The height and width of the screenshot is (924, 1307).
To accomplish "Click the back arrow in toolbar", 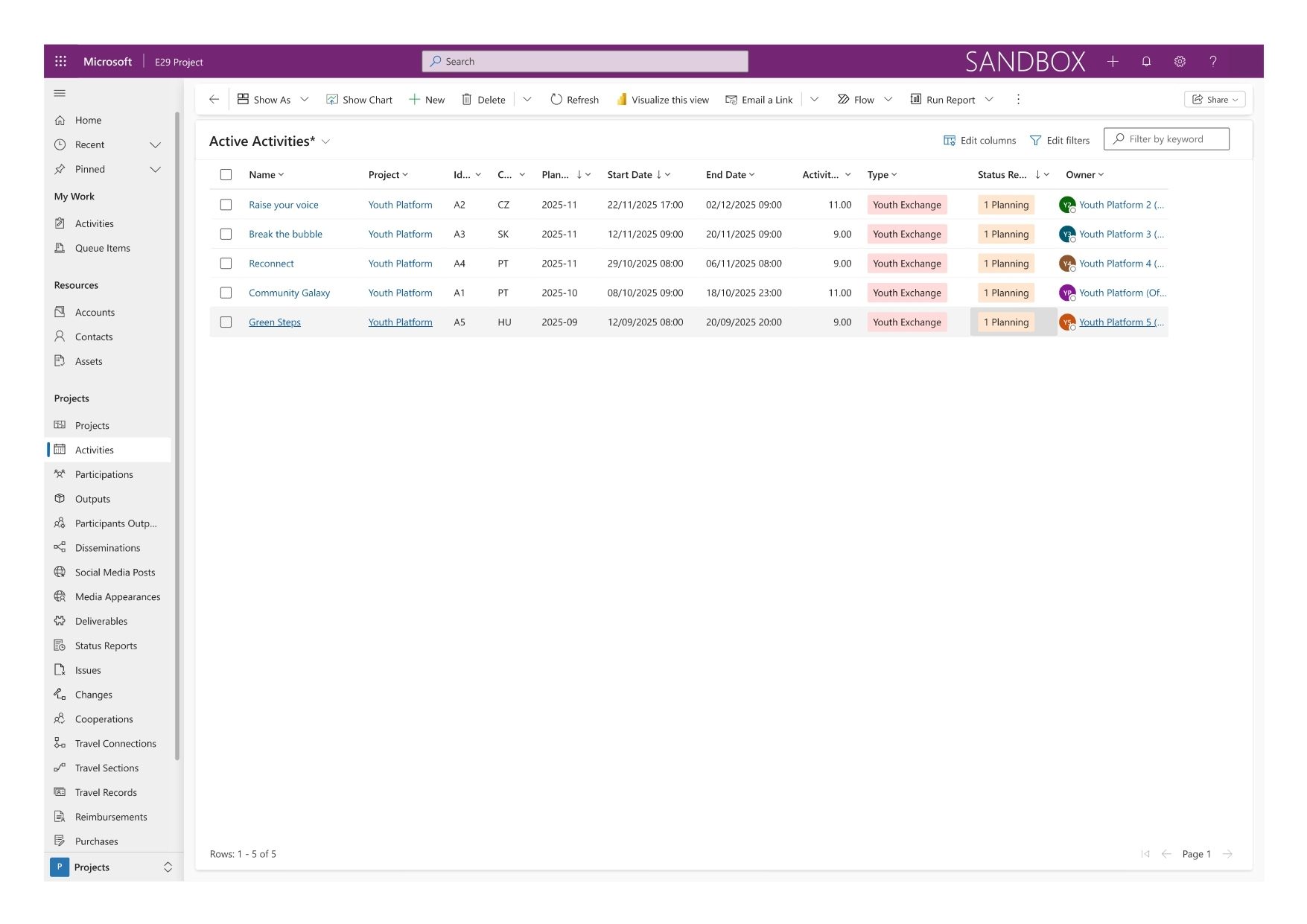I will [x=214, y=100].
